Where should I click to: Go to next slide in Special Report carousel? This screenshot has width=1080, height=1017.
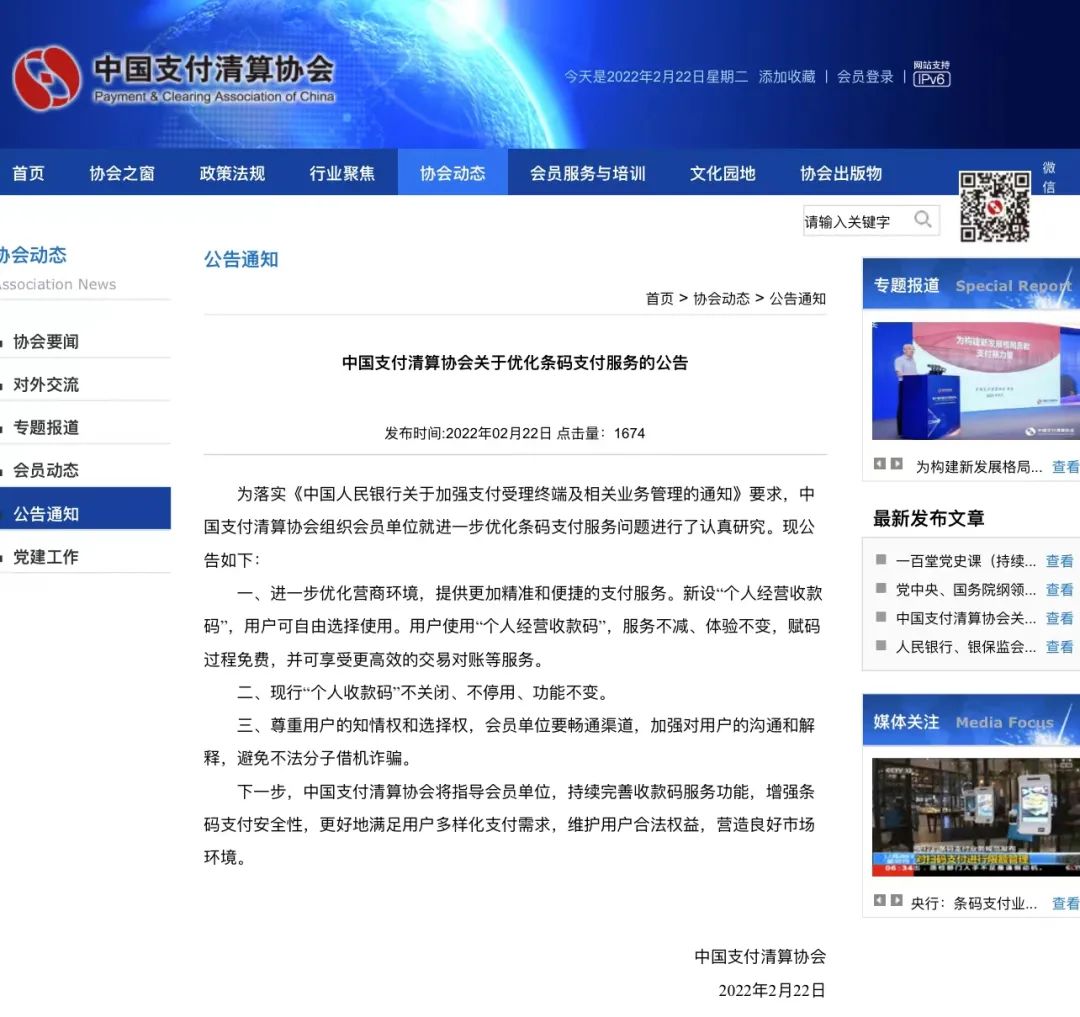897,464
